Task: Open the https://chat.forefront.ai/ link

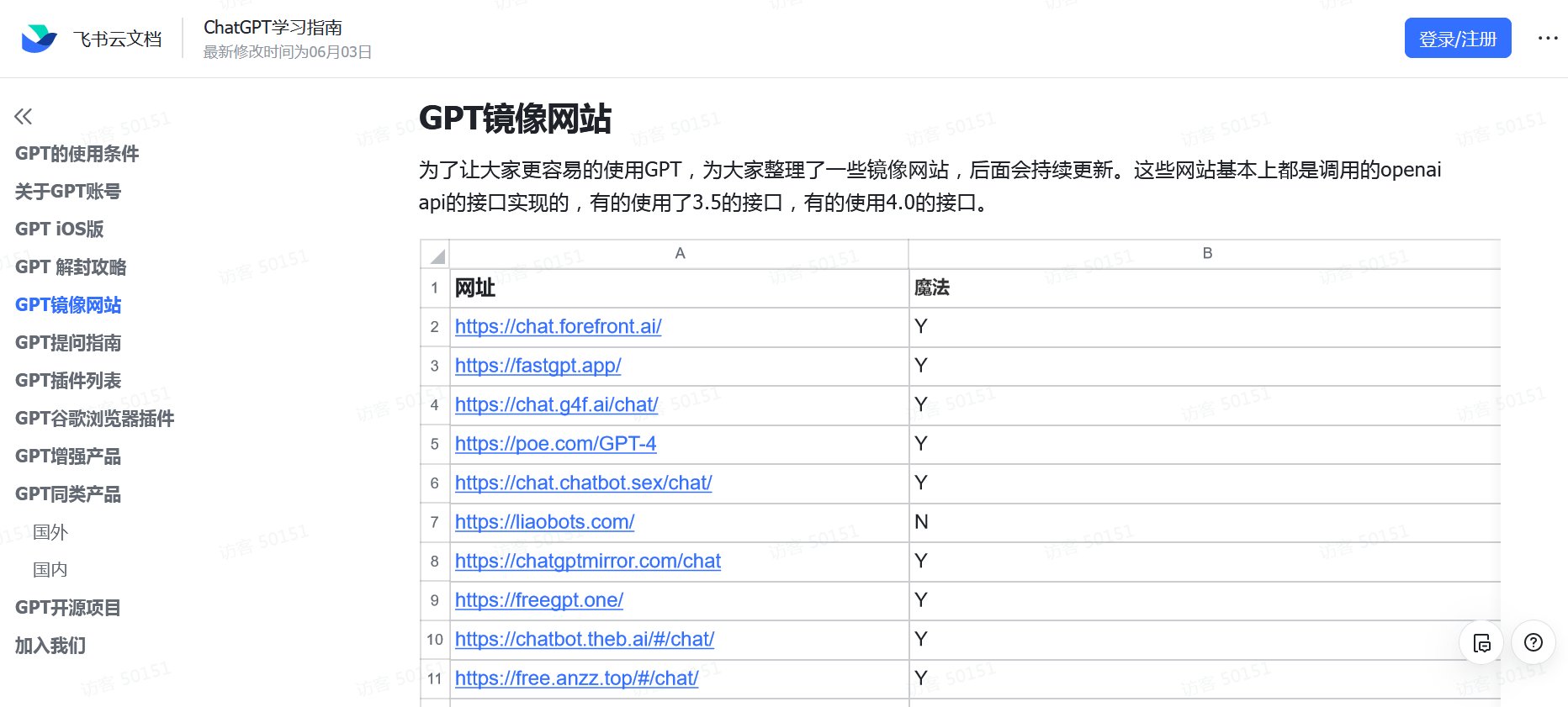Action: click(x=559, y=326)
